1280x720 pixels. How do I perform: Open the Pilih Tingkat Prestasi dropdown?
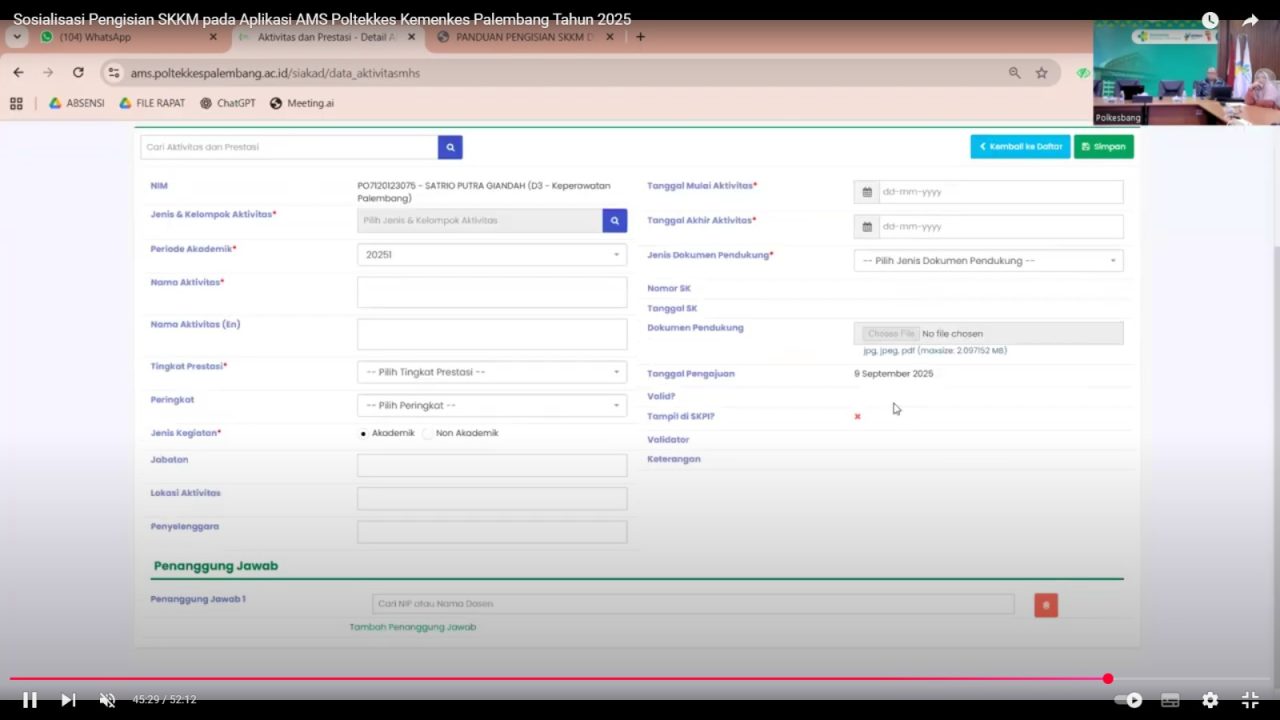pos(492,372)
